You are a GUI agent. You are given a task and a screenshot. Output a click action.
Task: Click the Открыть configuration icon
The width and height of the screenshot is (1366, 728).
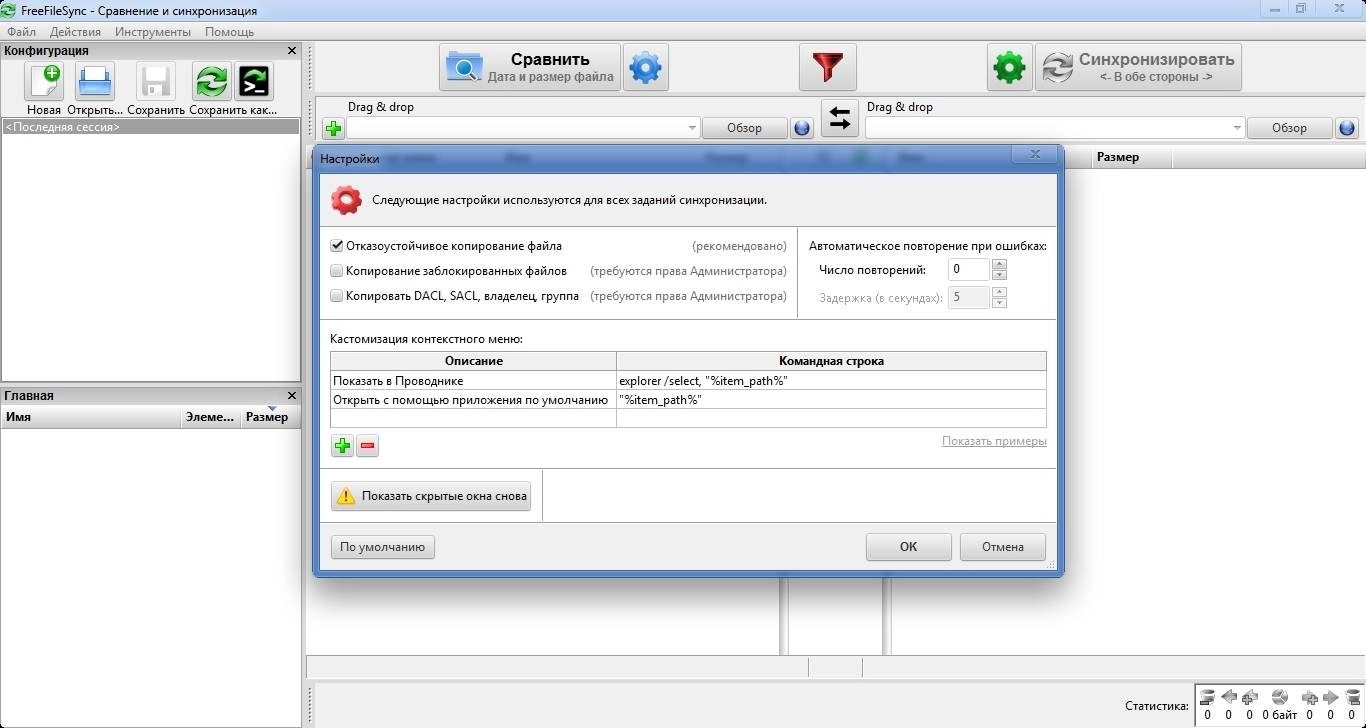tap(95, 82)
